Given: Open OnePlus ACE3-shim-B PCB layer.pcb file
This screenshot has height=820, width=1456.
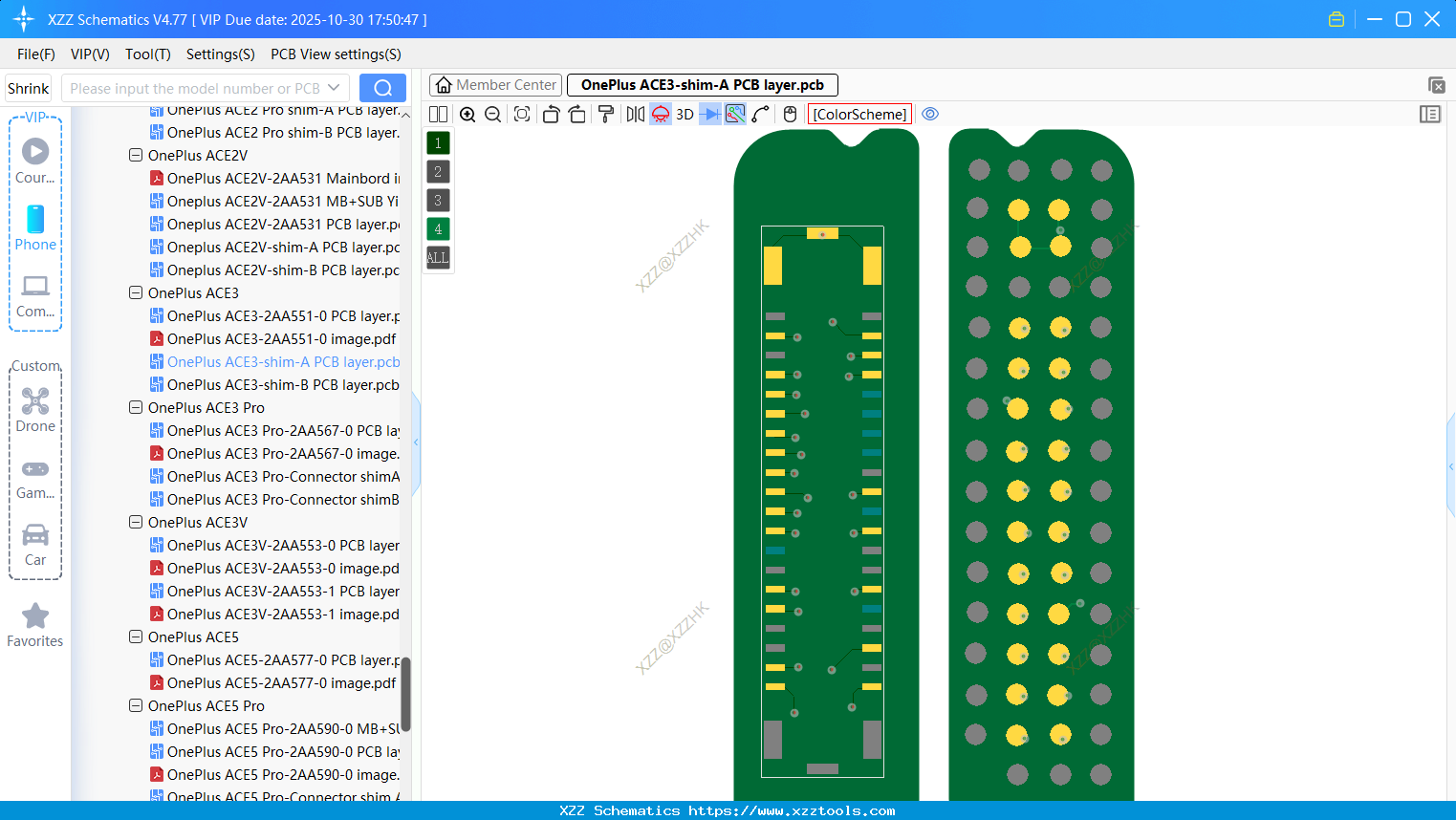Looking at the screenshot, I should click(x=274, y=384).
